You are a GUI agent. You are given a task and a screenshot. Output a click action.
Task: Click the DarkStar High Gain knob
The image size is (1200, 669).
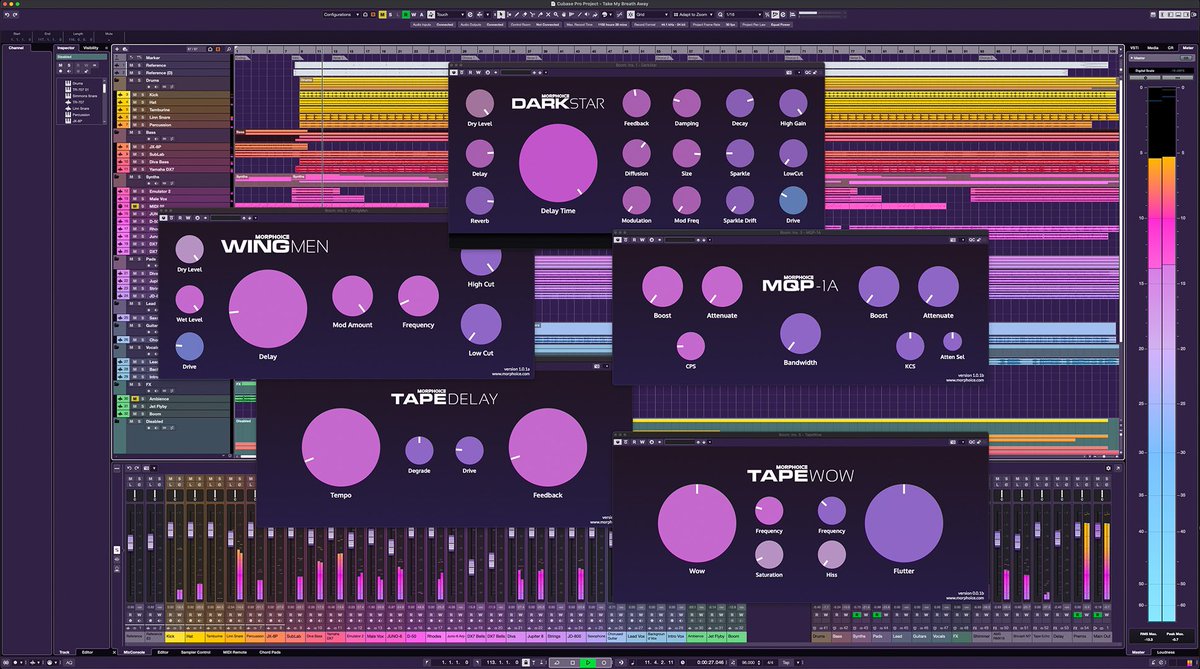[793, 102]
